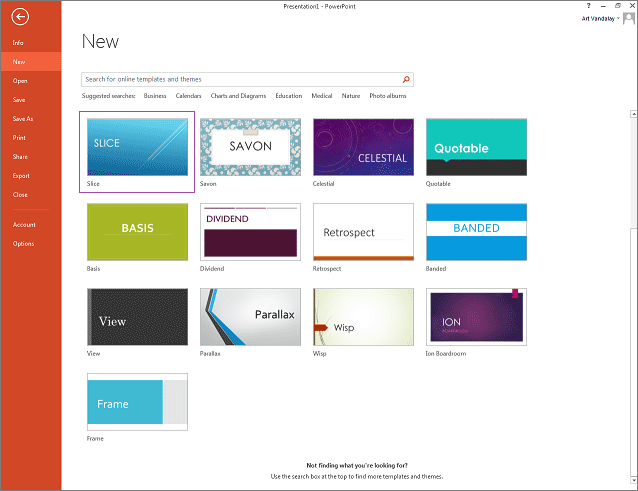Choose the Dividend theme thumbnail

click(250, 232)
